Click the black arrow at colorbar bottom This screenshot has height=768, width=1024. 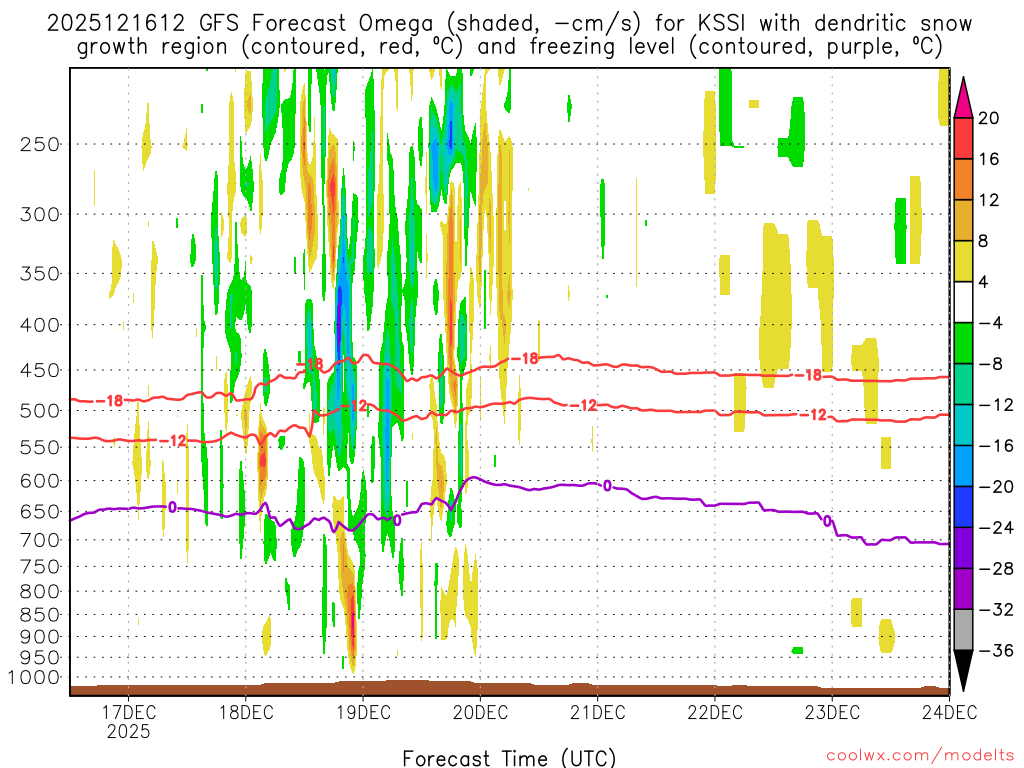[x=963, y=670]
